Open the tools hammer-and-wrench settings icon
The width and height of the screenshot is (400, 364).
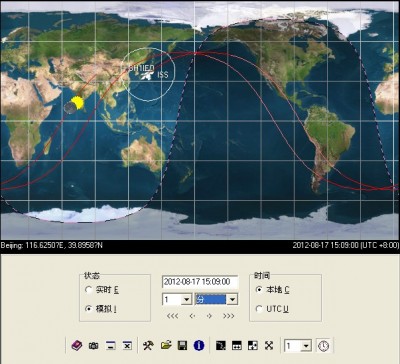[x=148, y=345]
